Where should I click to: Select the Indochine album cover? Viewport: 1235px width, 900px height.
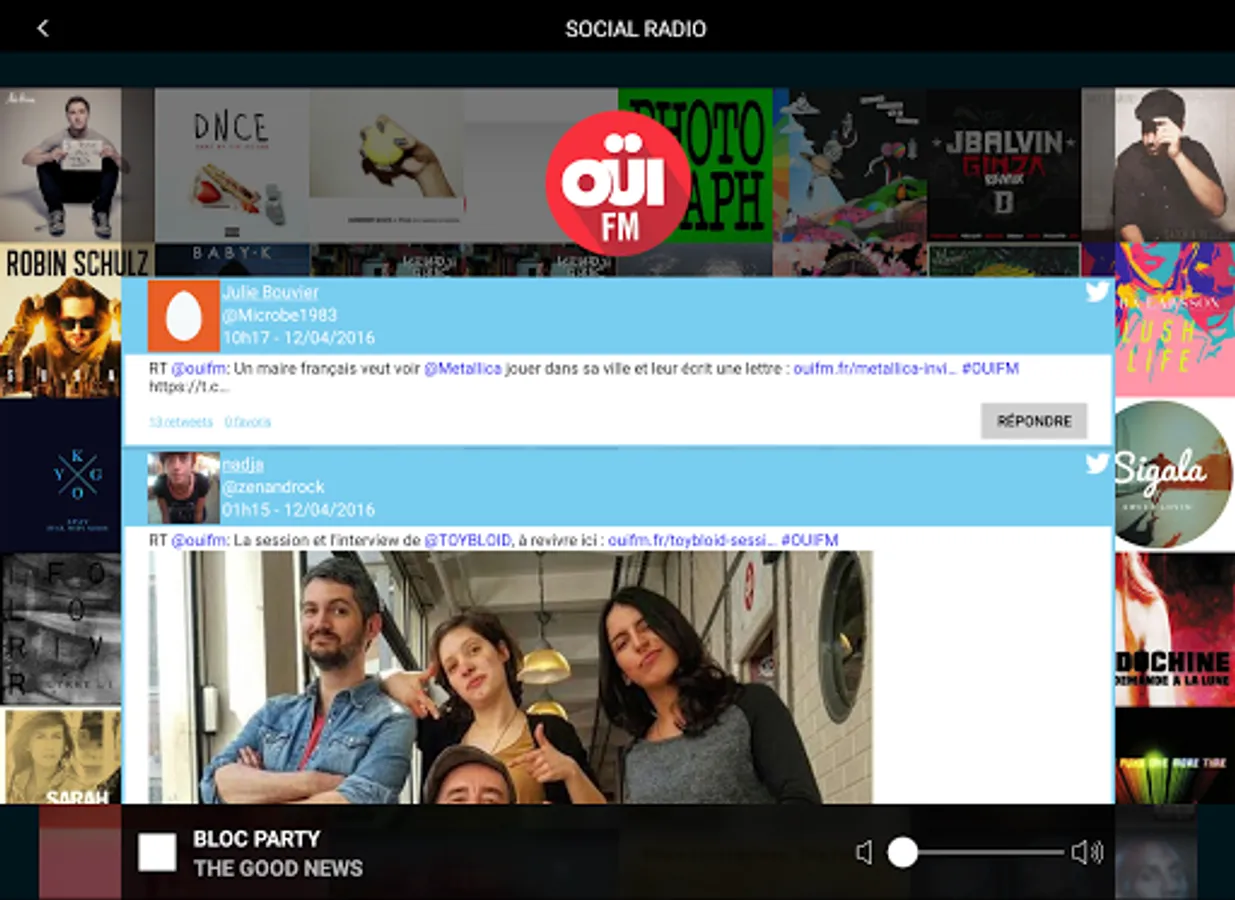tap(1175, 629)
